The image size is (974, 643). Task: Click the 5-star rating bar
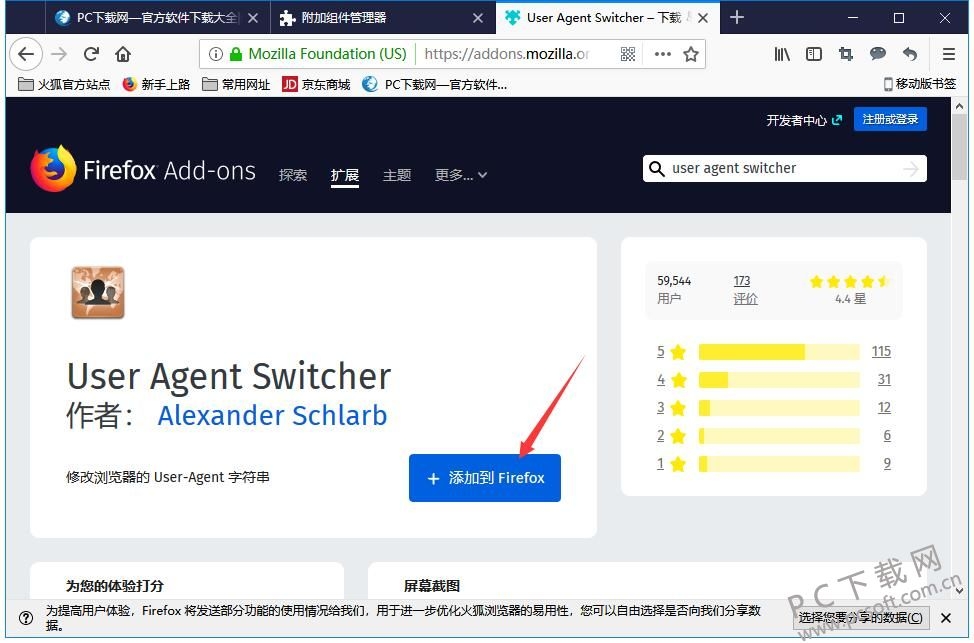(779, 352)
